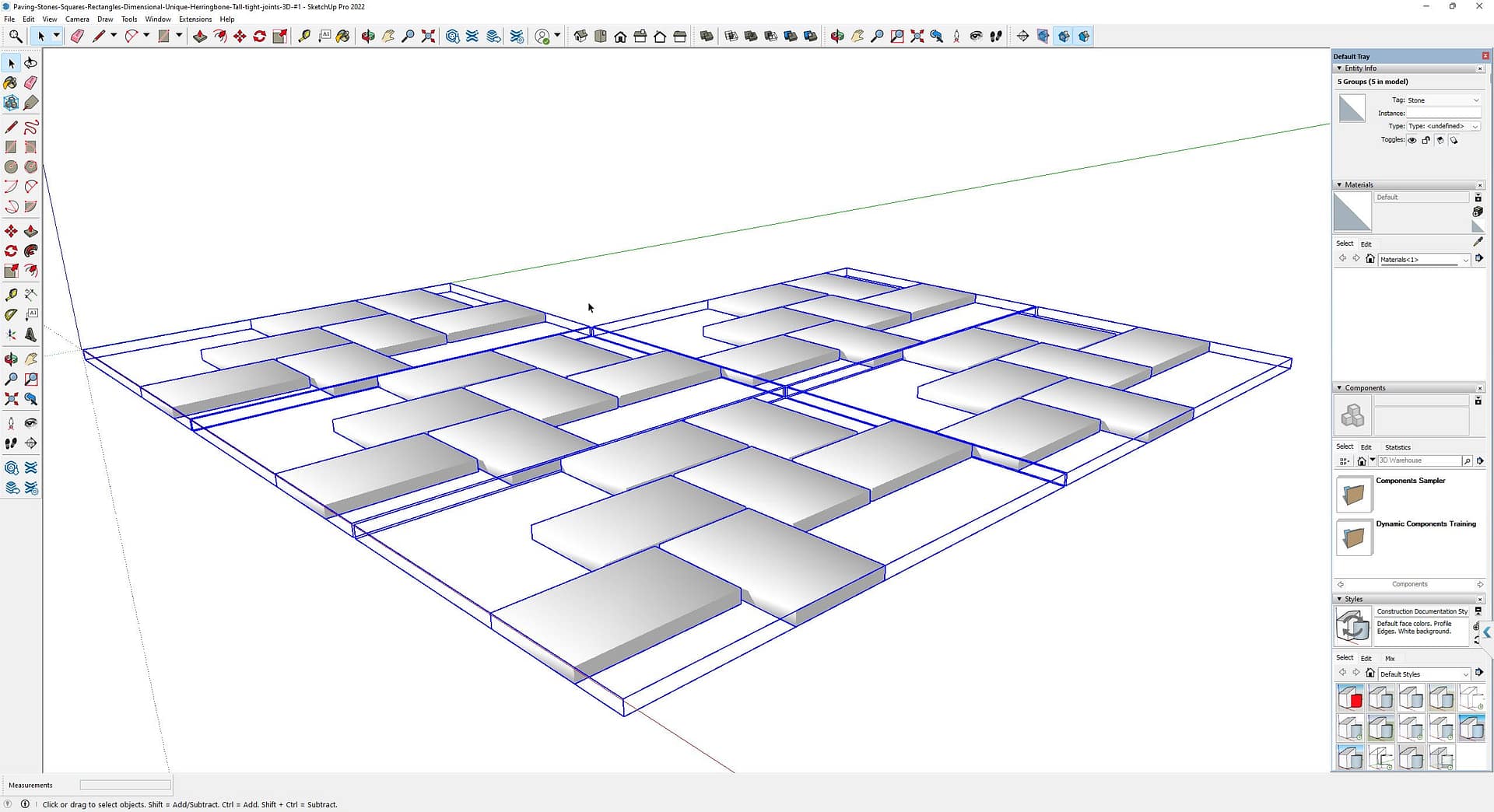Toggle the lock icon in Entity Info
Screen dimensions: 1494x812
[1426, 141]
